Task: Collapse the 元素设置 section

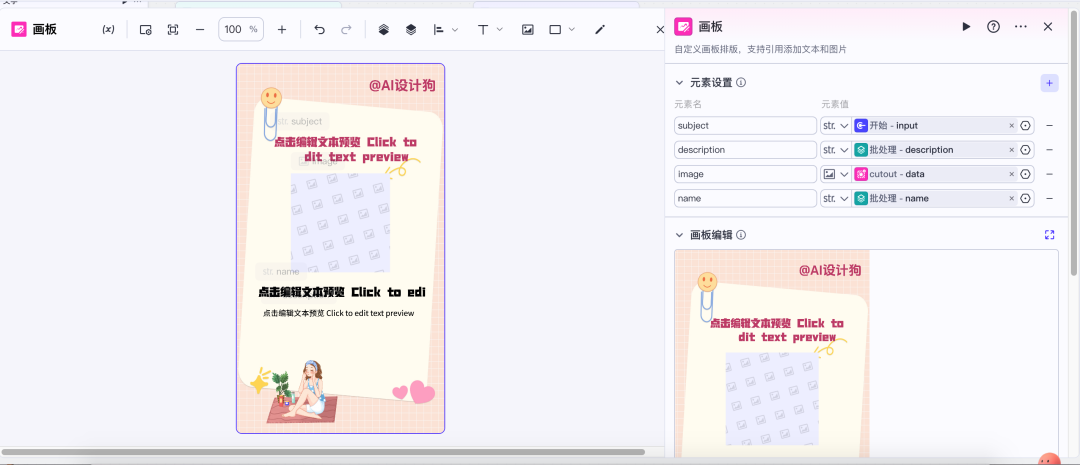Action: (x=679, y=83)
